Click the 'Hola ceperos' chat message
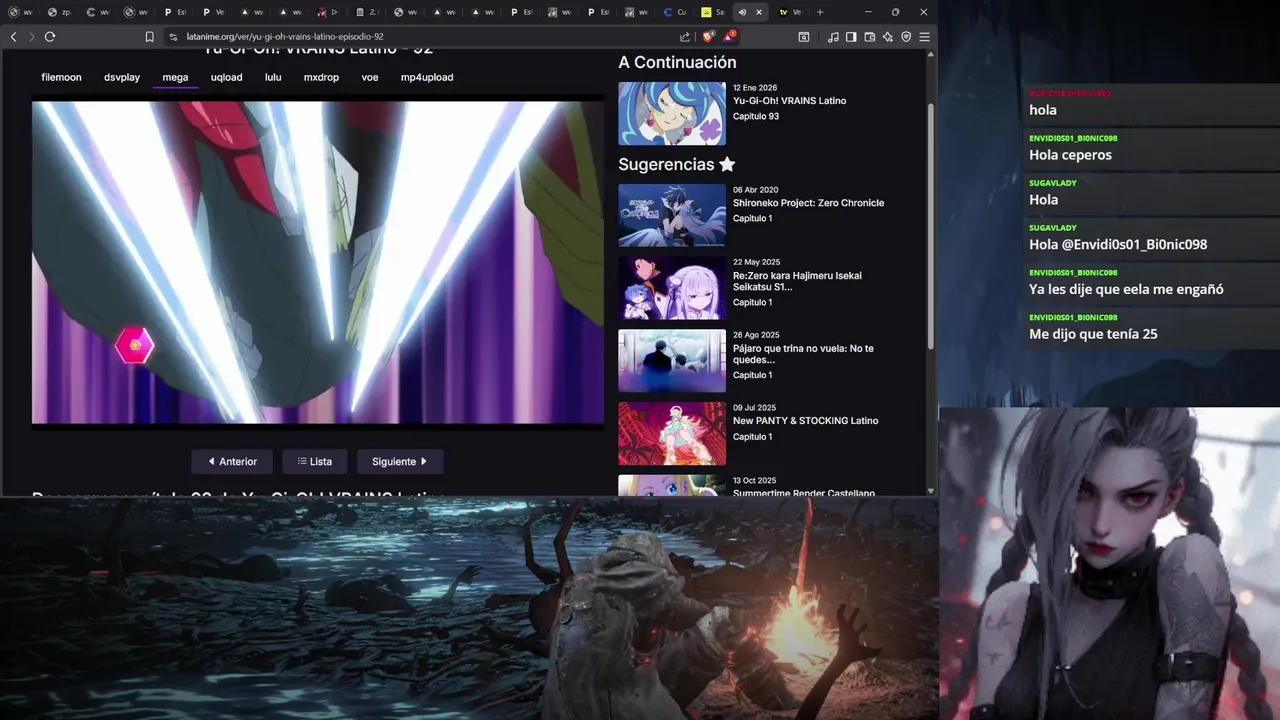The height and width of the screenshot is (720, 1280). pos(1070,155)
